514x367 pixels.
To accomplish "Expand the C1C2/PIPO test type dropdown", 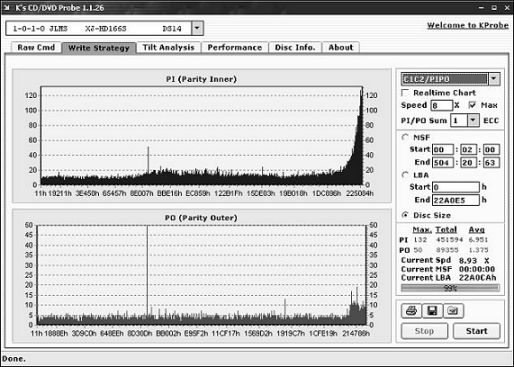I will tap(494, 79).
